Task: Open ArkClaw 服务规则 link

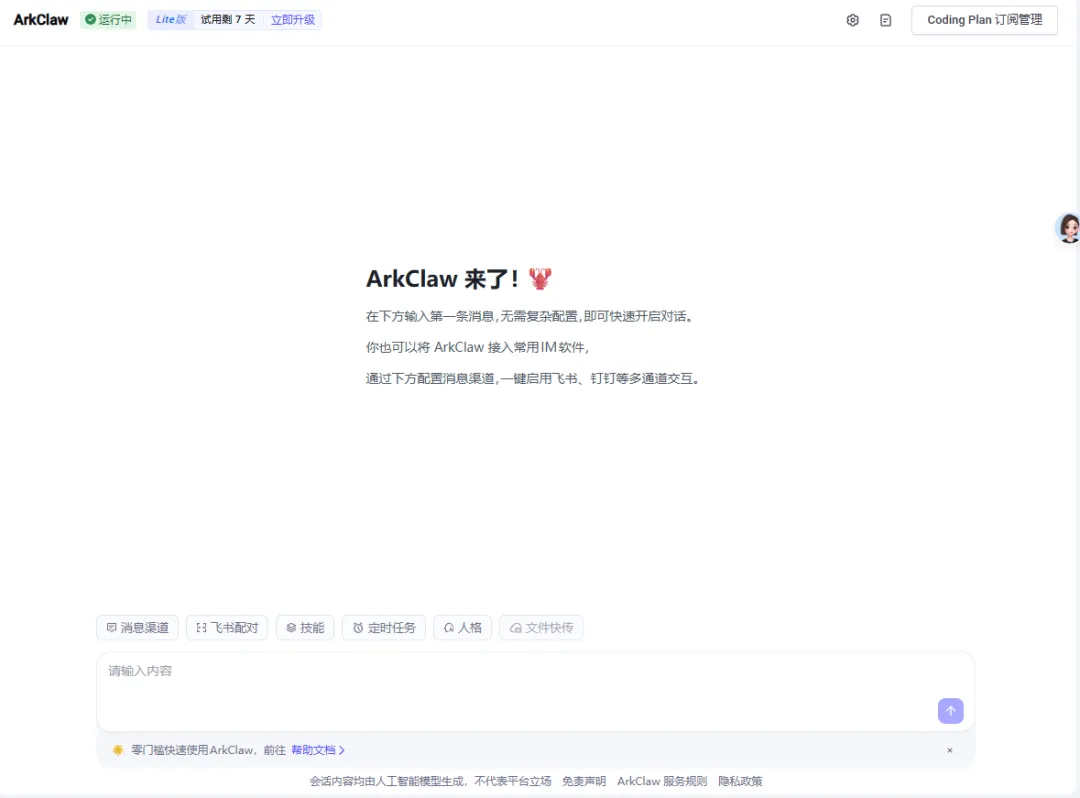Action: pyautogui.click(x=662, y=781)
